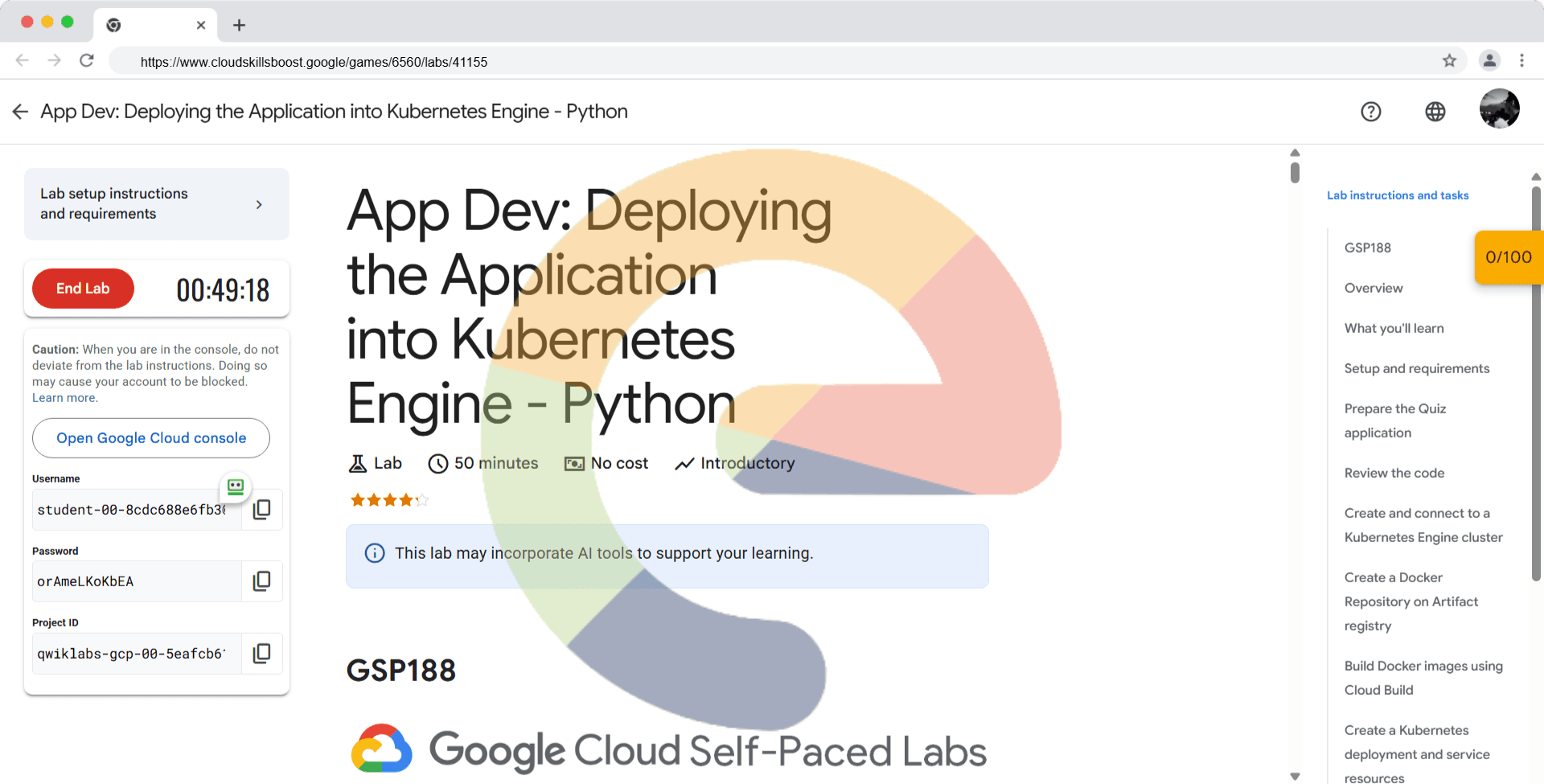
Task: Go to Setup and requirements section
Action: point(1417,368)
